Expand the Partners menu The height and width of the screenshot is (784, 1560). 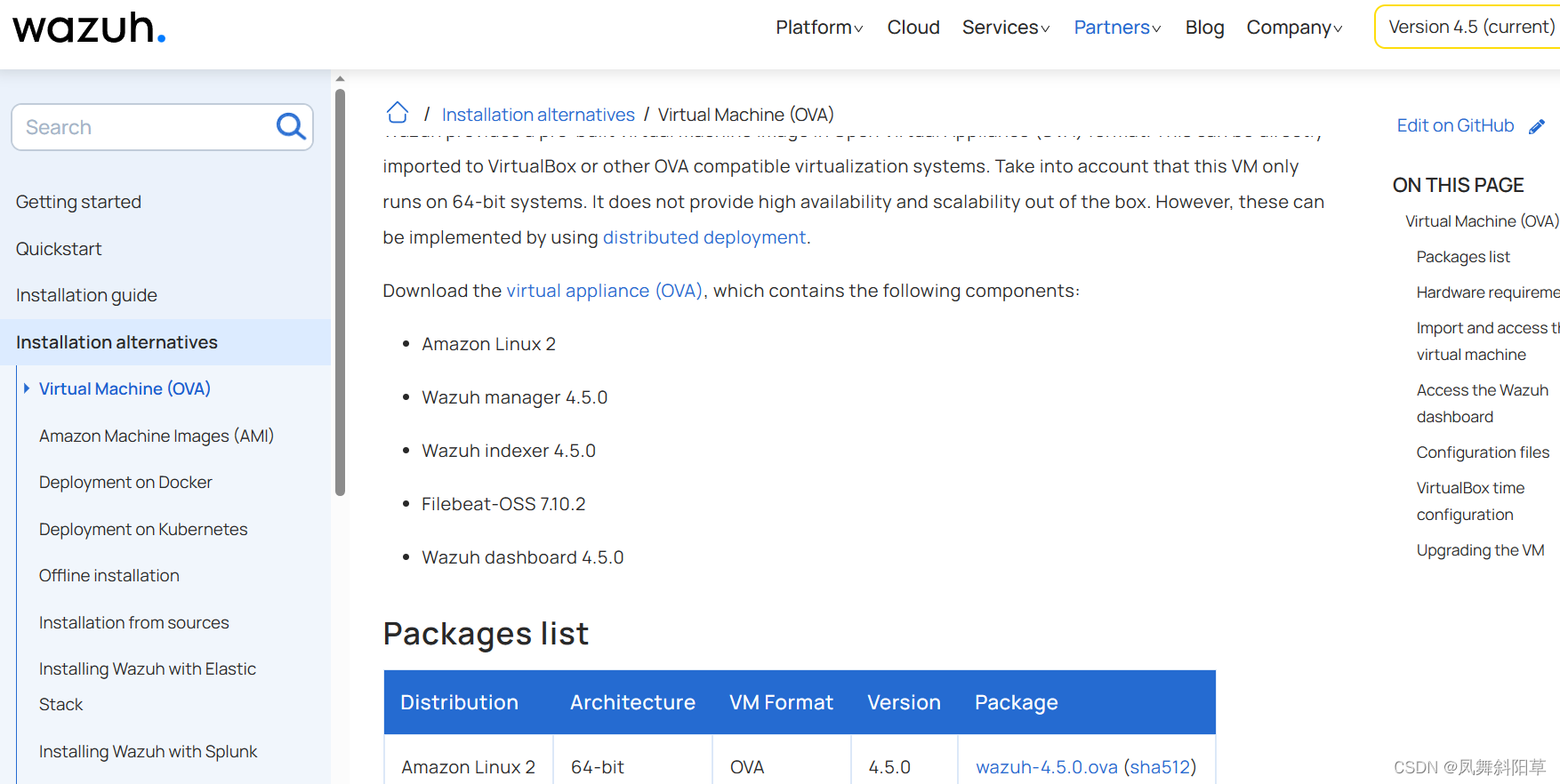tap(1117, 28)
